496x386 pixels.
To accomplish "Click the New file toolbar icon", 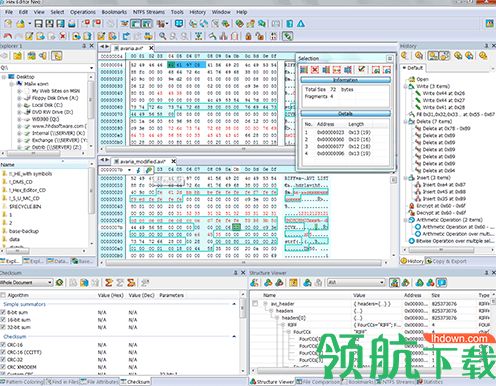I will [x=8, y=23].
